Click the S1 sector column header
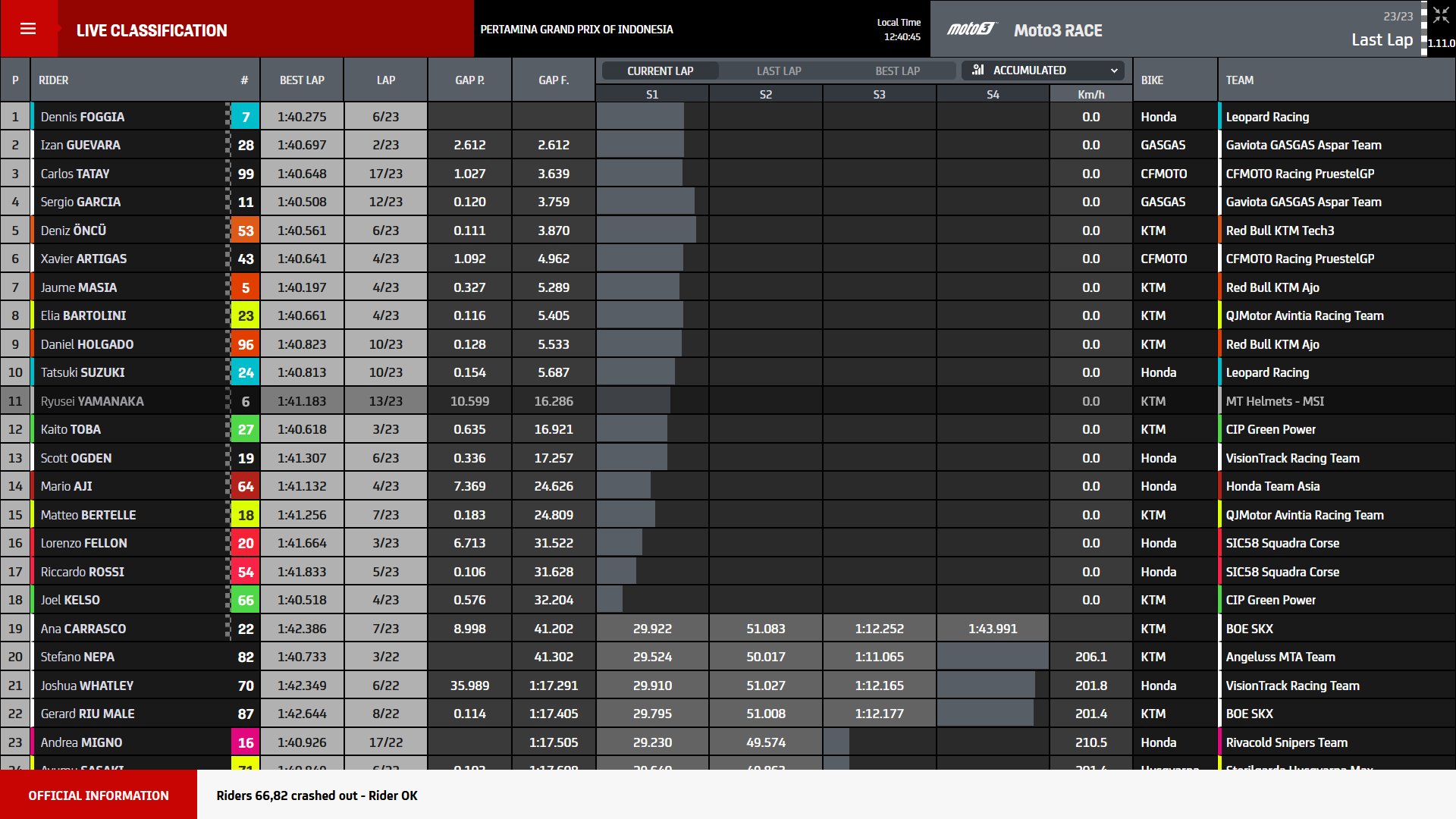Image resolution: width=1456 pixels, height=819 pixels. (652, 94)
